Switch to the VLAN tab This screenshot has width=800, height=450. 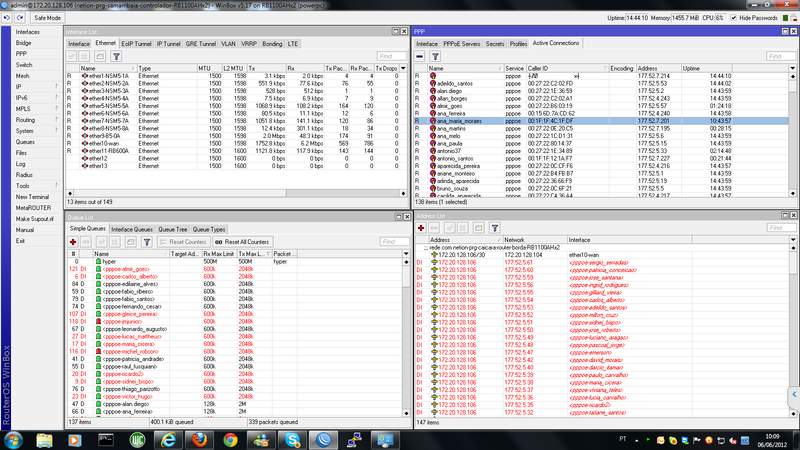[x=228, y=44]
